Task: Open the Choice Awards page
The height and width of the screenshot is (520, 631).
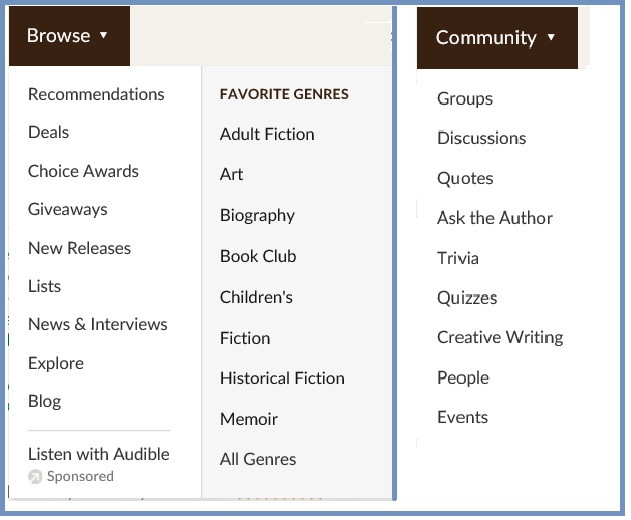Action: click(83, 171)
